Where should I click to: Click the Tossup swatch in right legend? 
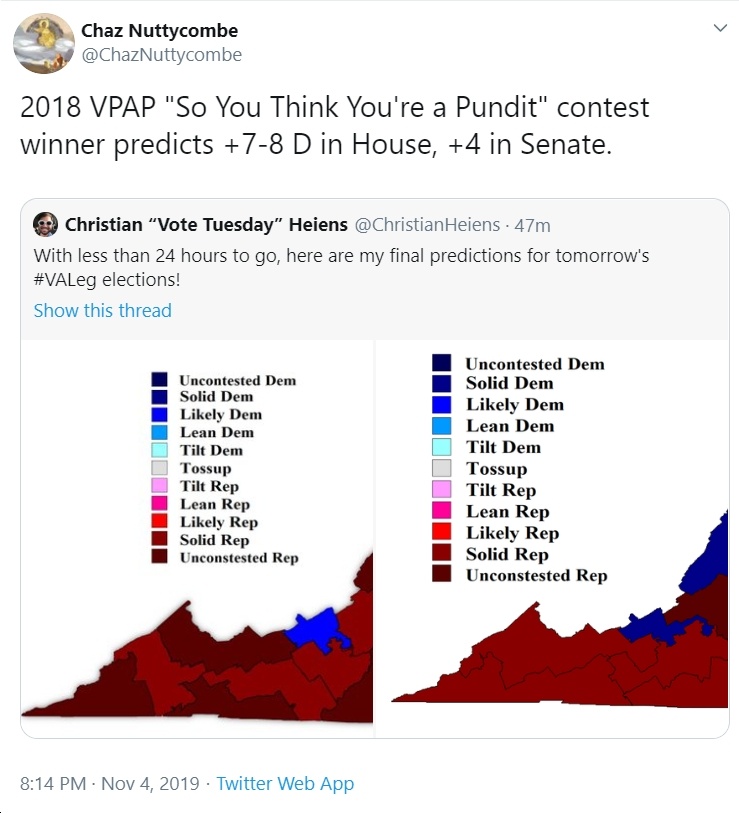(x=441, y=468)
